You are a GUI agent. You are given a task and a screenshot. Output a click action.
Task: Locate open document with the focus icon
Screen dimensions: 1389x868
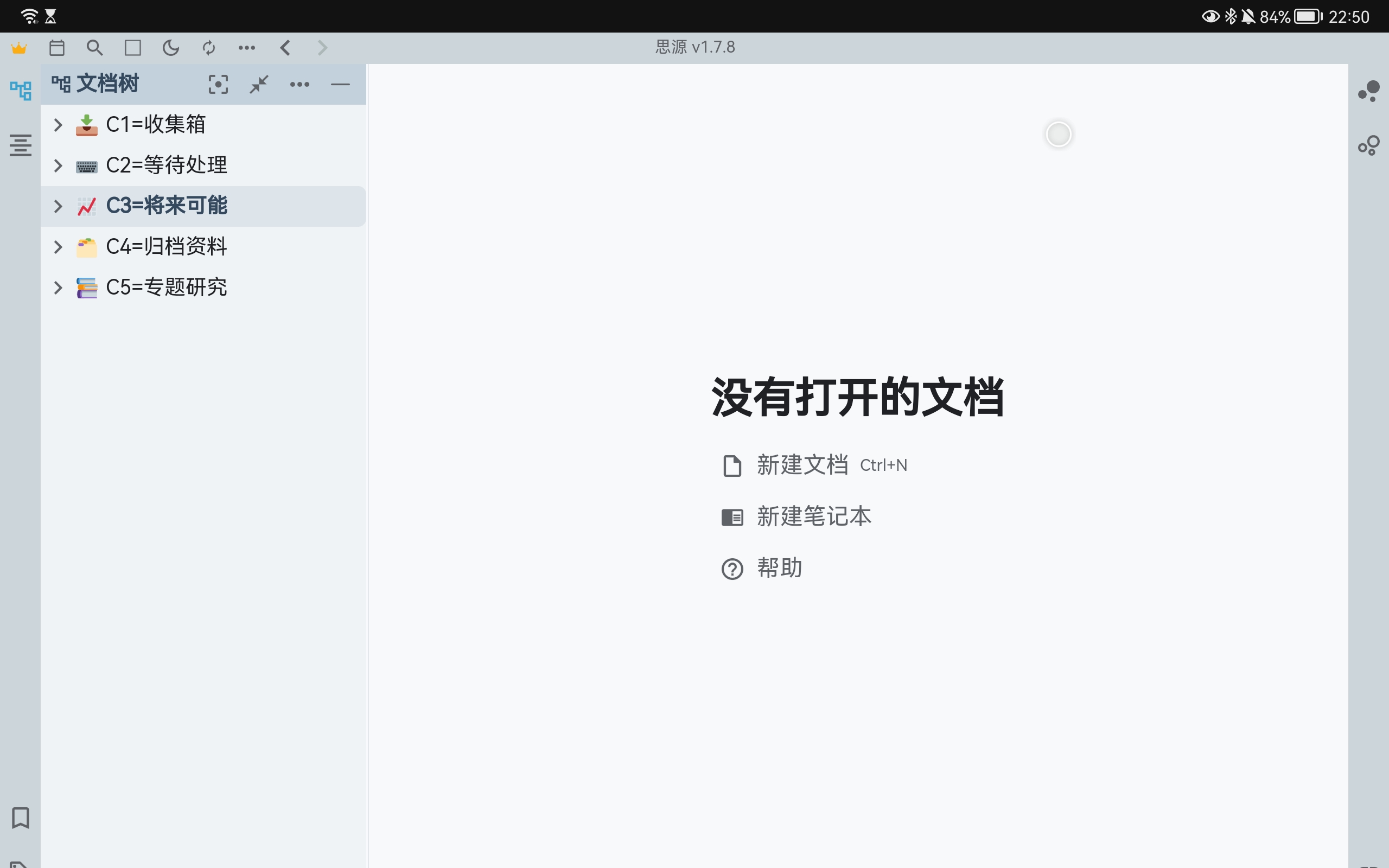tap(219, 84)
